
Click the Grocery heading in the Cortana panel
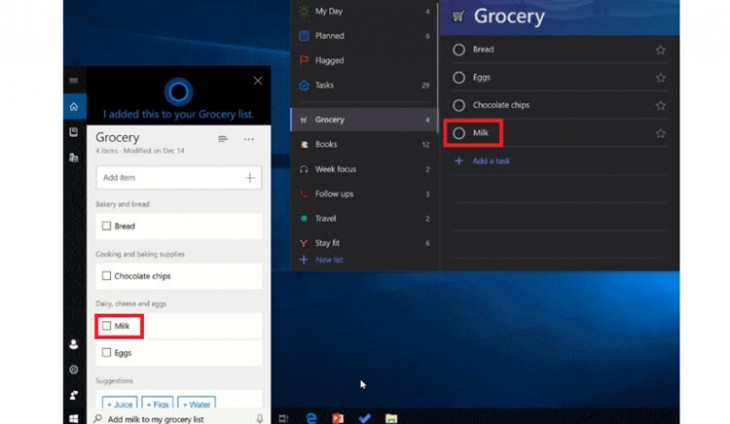coord(117,137)
